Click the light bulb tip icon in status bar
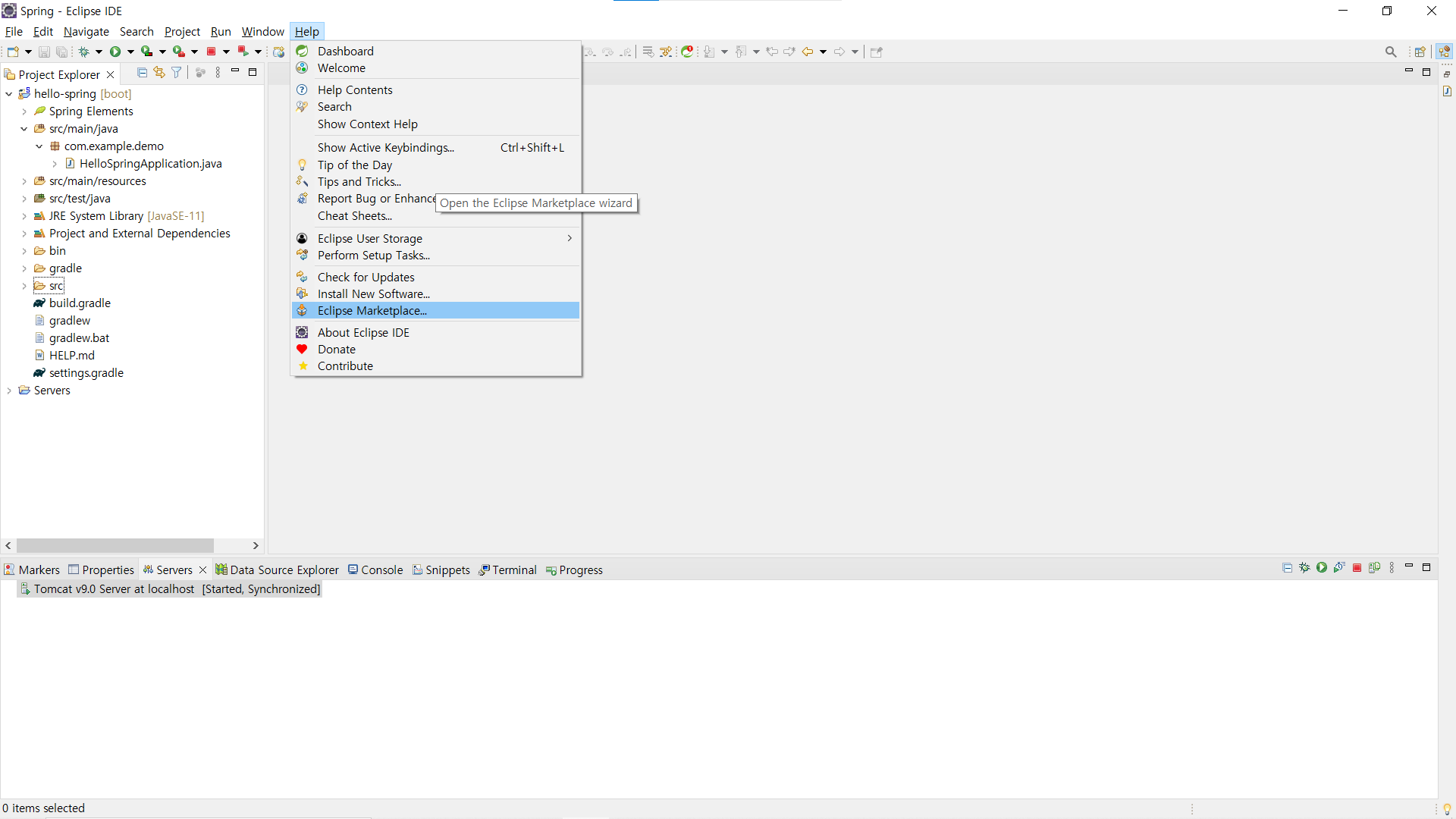Screen dimensions: 1456x819 (x=1447, y=808)
